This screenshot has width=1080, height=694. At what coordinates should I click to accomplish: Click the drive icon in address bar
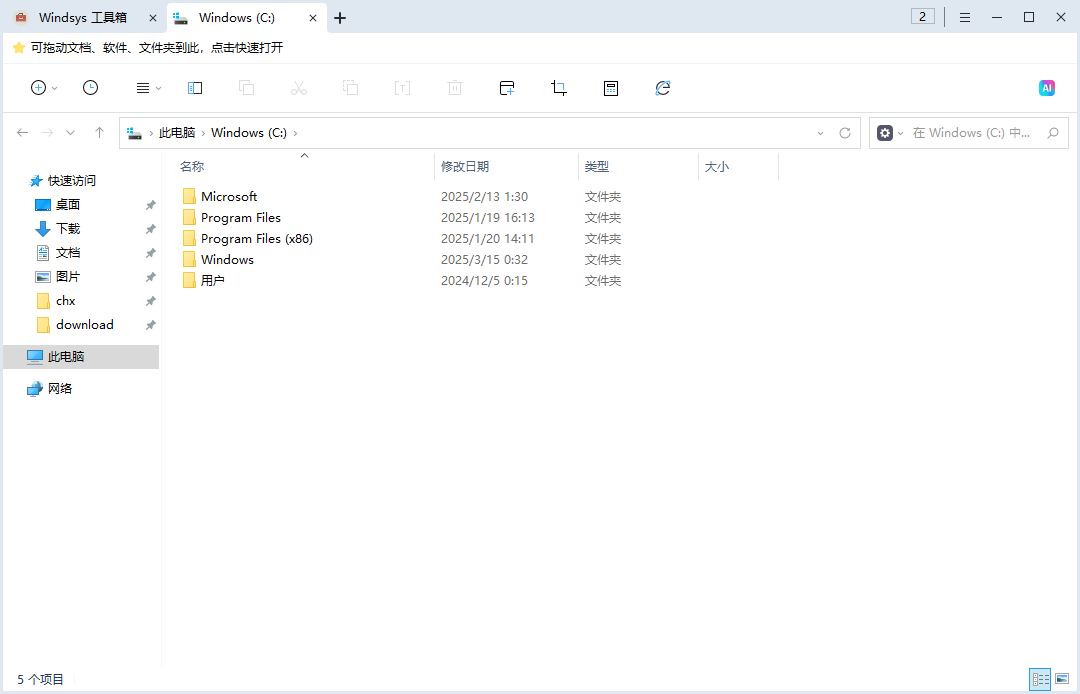pyautogui.click(x=134, y=134)
